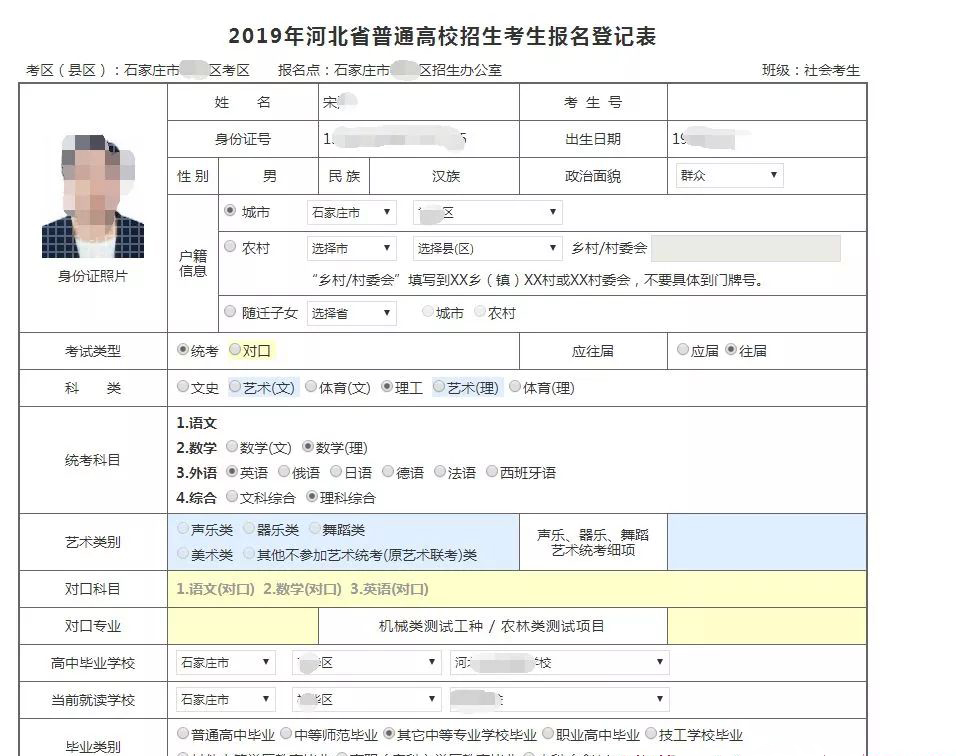Image resolution: width=956 pixels, height=756 pixels.
Task: Click the 乡村/村委会 text input field
Action: pyautogui.click(x=745, y=248)
